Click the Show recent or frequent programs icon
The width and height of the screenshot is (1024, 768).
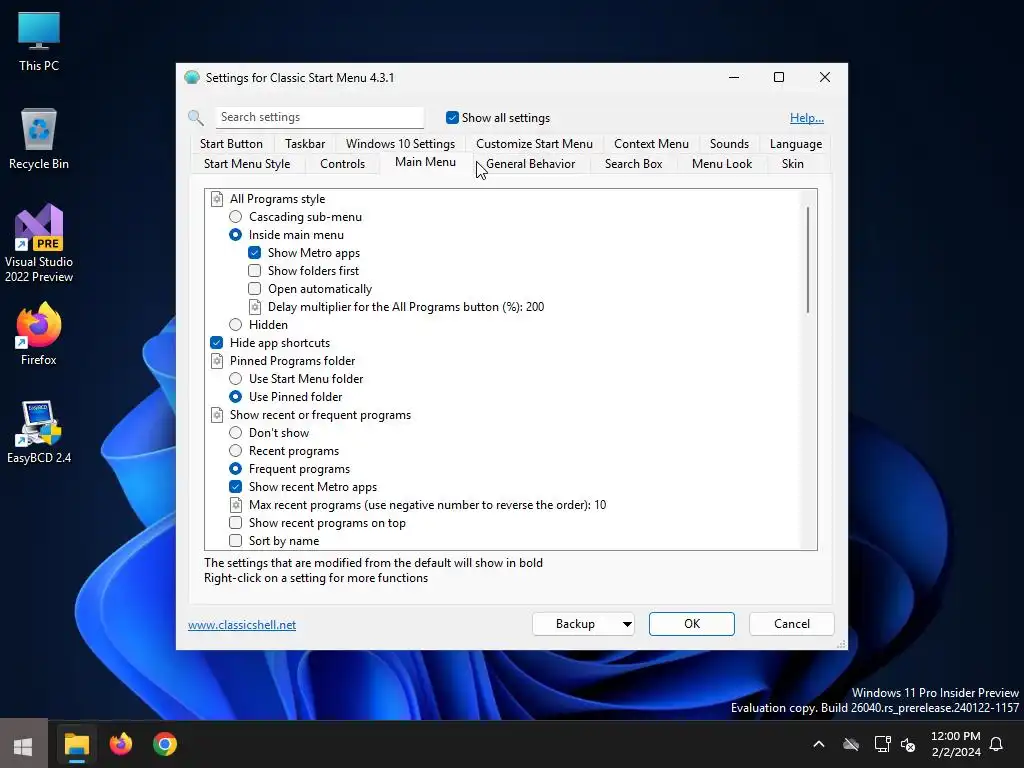coord(217,415)
